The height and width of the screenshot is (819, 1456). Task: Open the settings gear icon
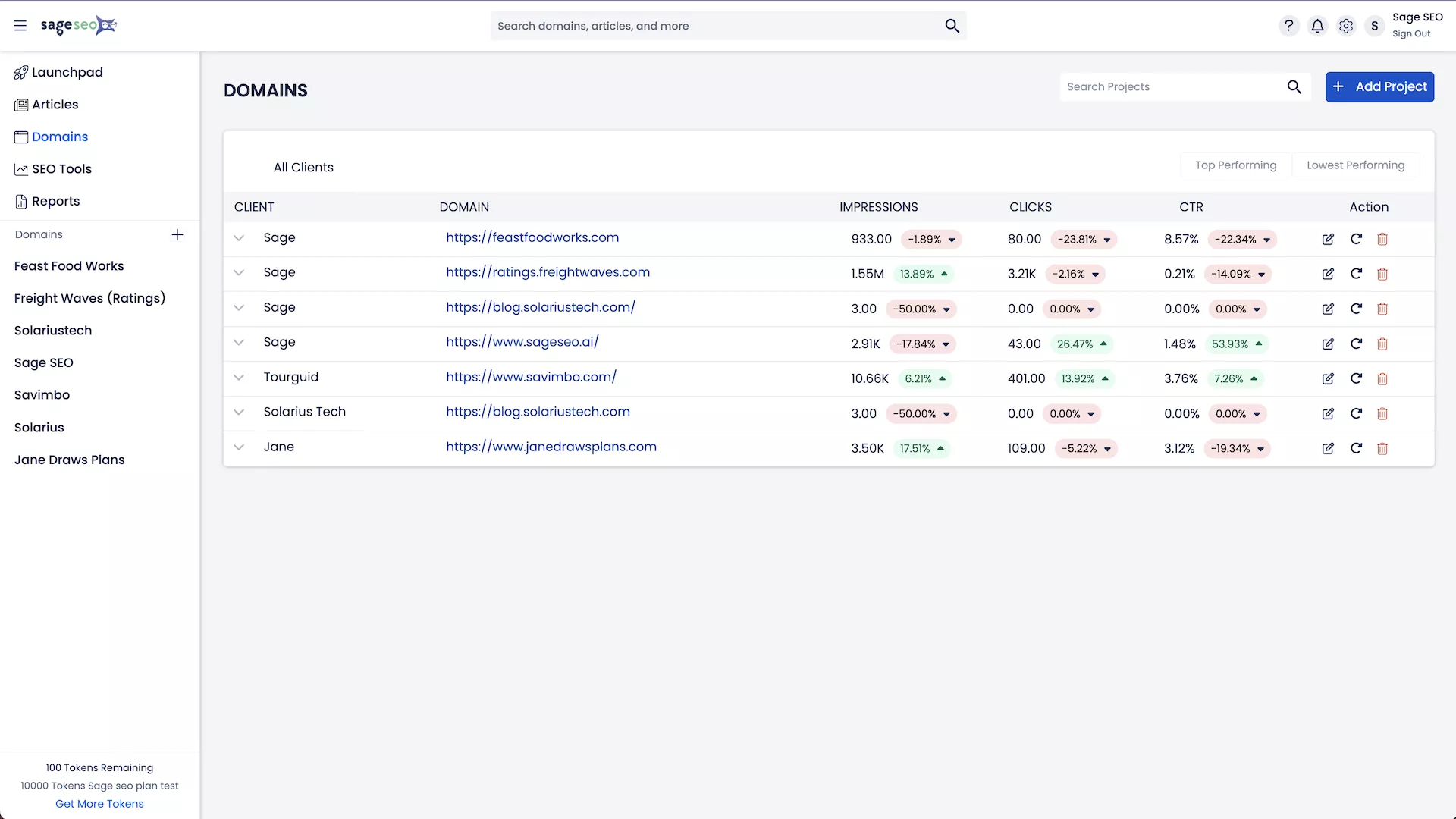click(1346, 26)
